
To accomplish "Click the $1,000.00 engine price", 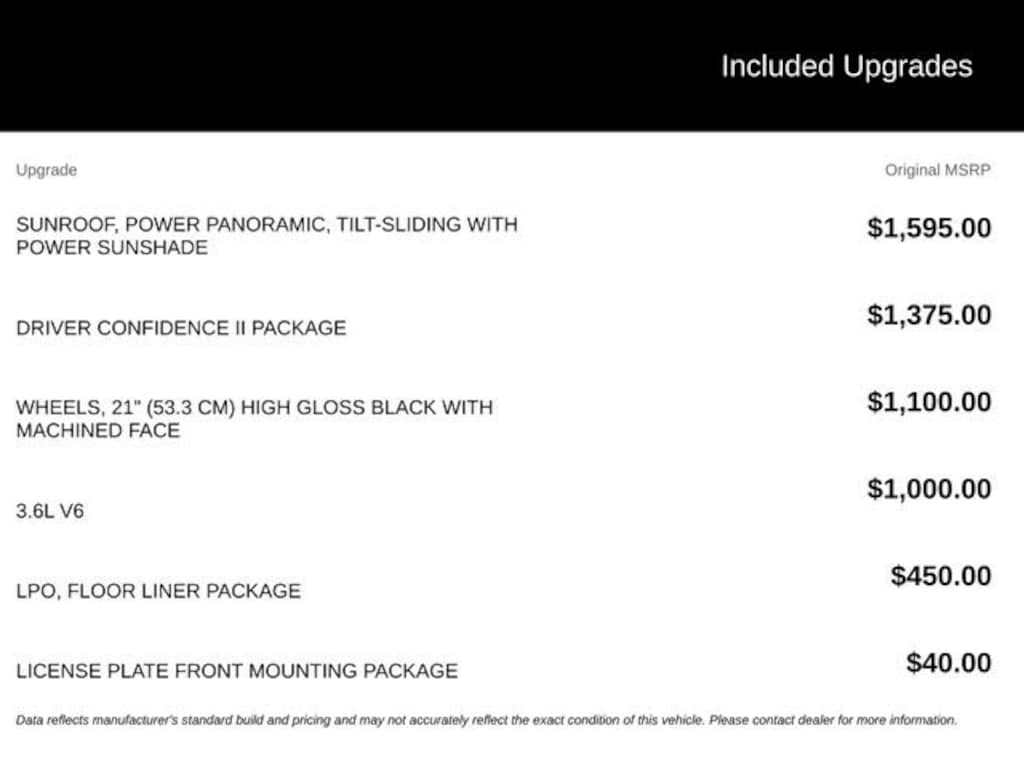I will coord(929,488).
